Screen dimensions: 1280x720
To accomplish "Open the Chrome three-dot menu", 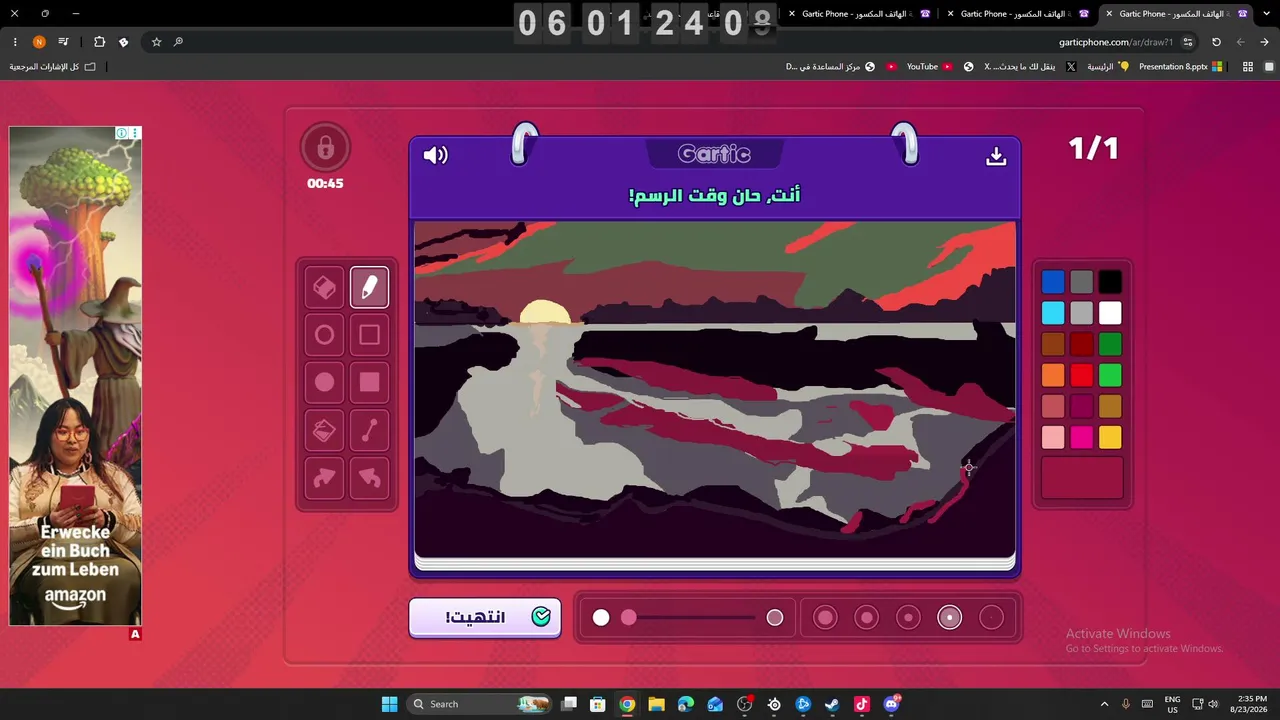I will pyautogui.click(x=15, y=42).
